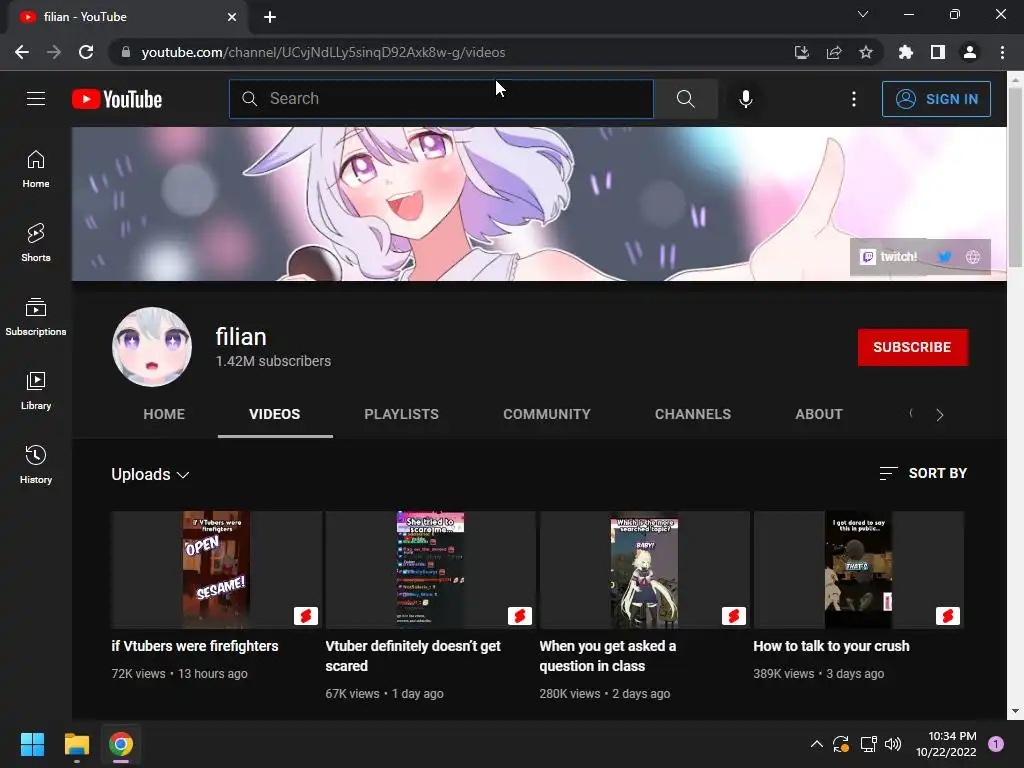Click install app icon in address bar
Screen dimensions: 1024x768
click(802, 52)
